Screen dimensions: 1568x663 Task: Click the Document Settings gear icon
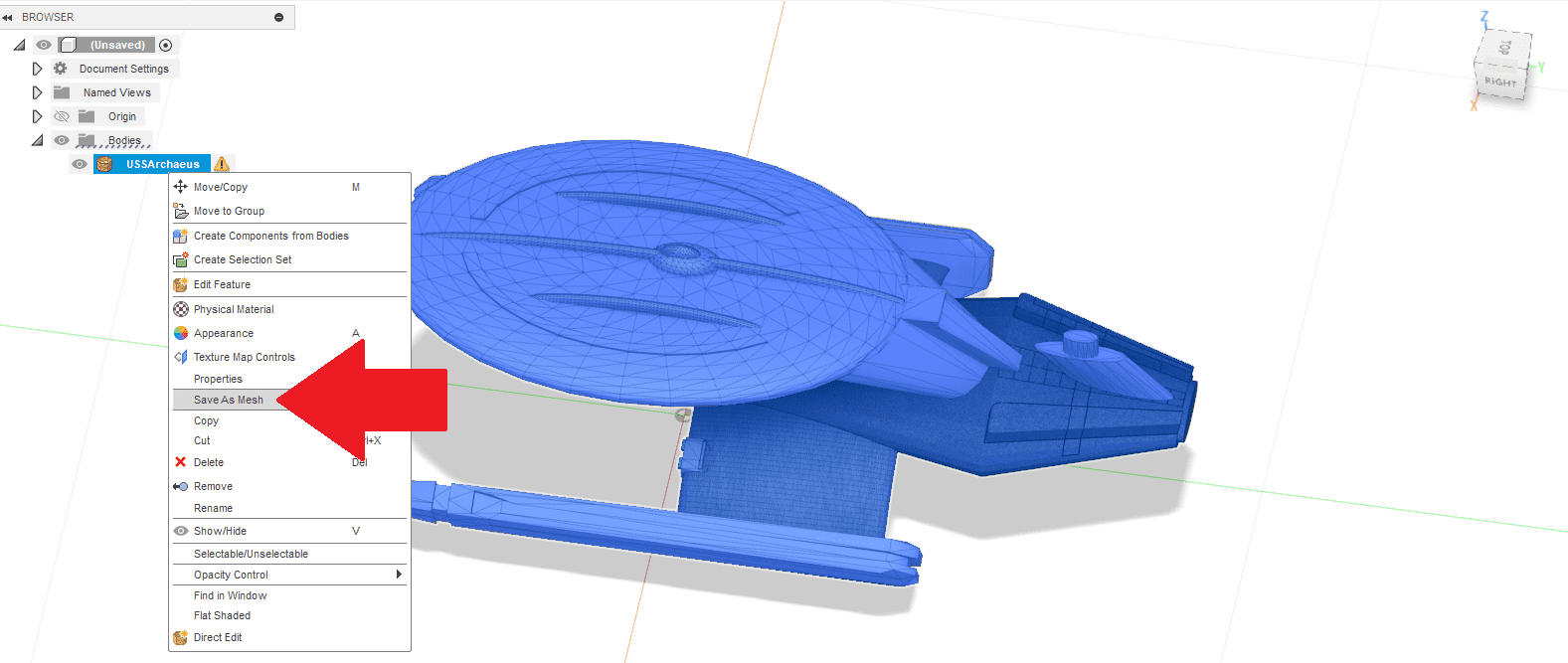coord(61,69)
